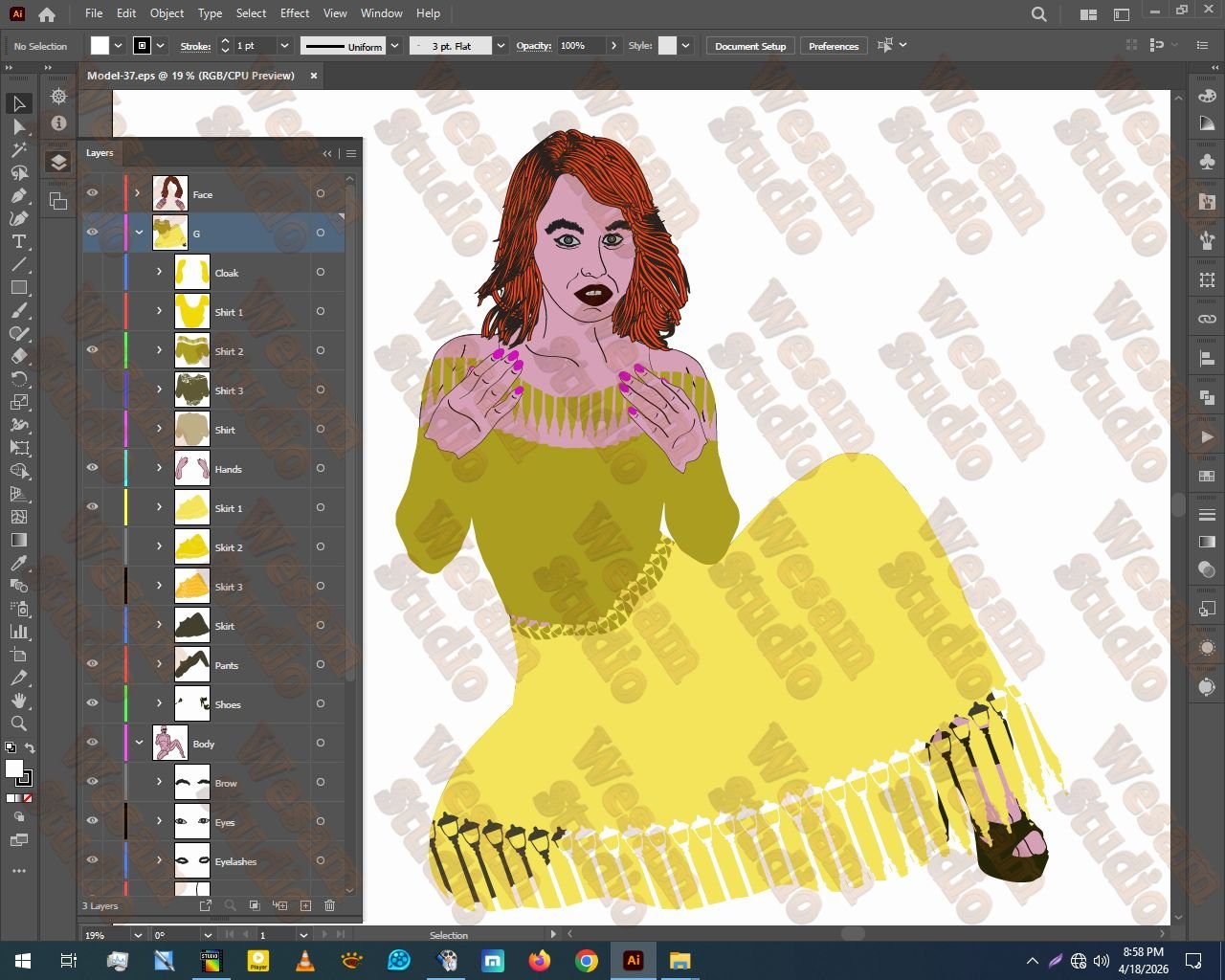Screen dimensions: 1225x980
Task: Create a new layer in Layers panel
Action: pyautogui.click(x=305, y=905)
